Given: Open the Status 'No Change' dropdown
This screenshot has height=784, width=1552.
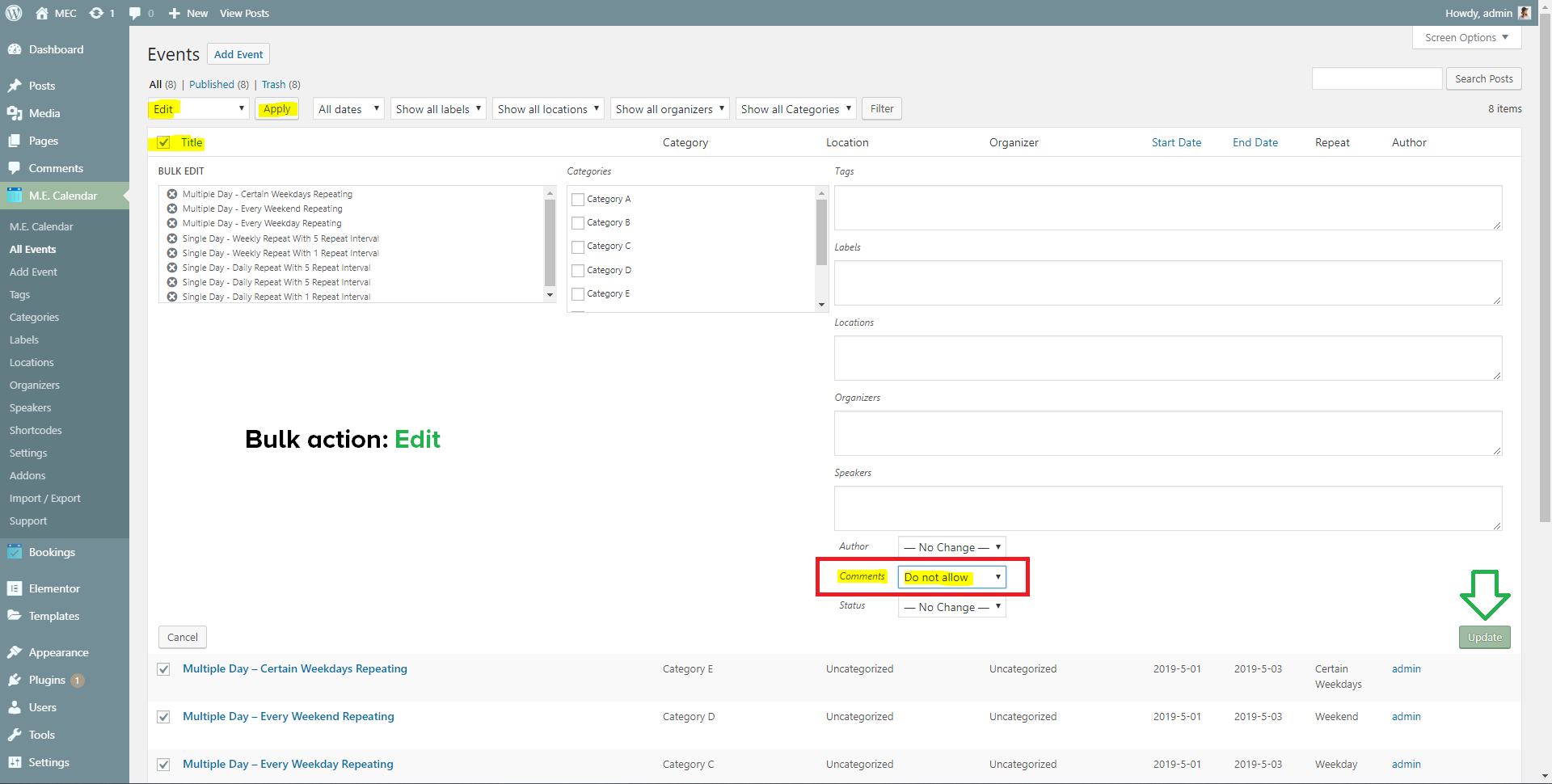Looking at the screenshot, I should click(x=951, y=607).
